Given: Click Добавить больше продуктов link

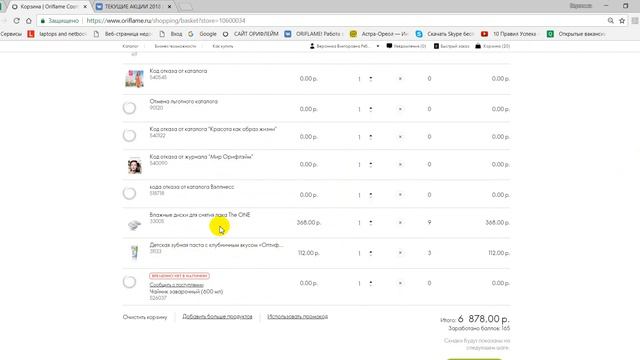Looking at the screenshot, I should point(217,317).
